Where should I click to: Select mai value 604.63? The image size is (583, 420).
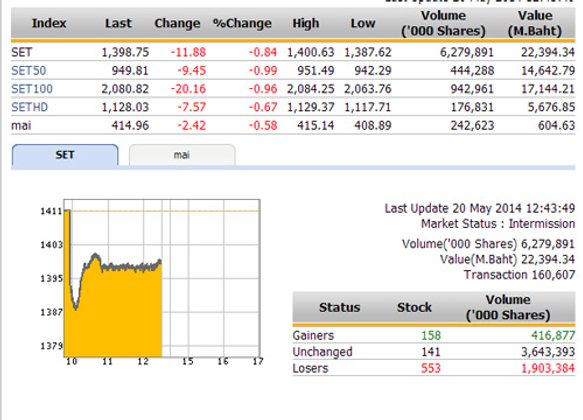click(x=557, y=125)
